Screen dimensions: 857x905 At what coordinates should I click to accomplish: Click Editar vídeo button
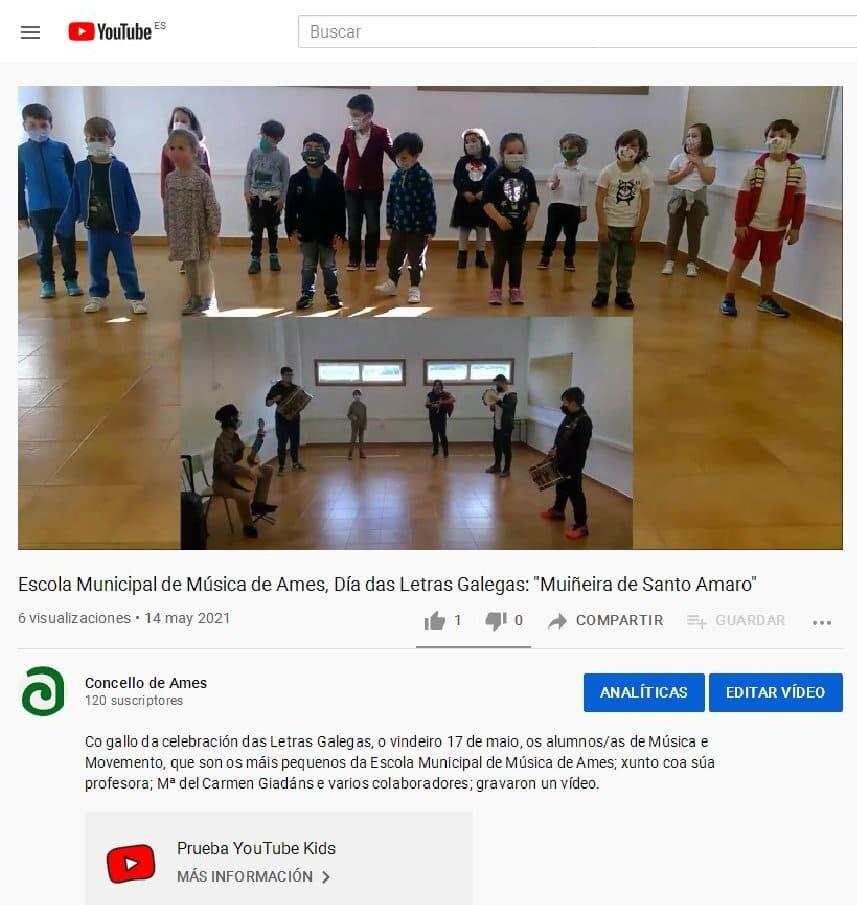point(776,692)
